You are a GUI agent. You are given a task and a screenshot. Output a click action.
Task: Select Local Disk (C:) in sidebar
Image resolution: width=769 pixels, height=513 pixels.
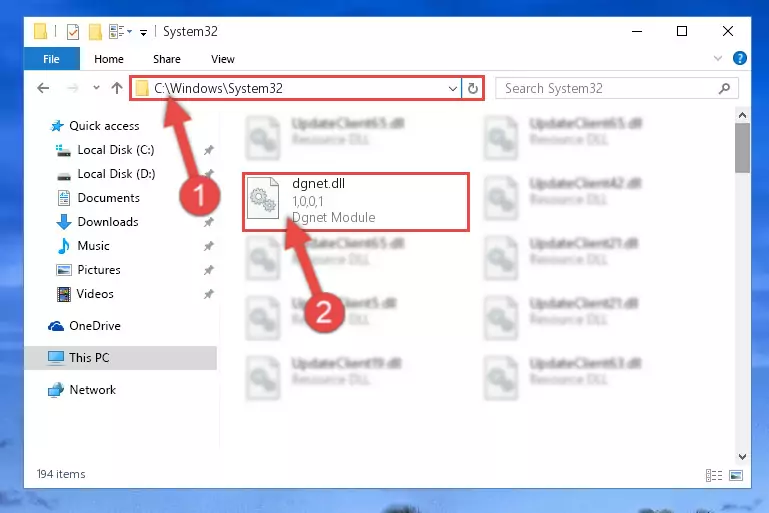click(116, 150)
